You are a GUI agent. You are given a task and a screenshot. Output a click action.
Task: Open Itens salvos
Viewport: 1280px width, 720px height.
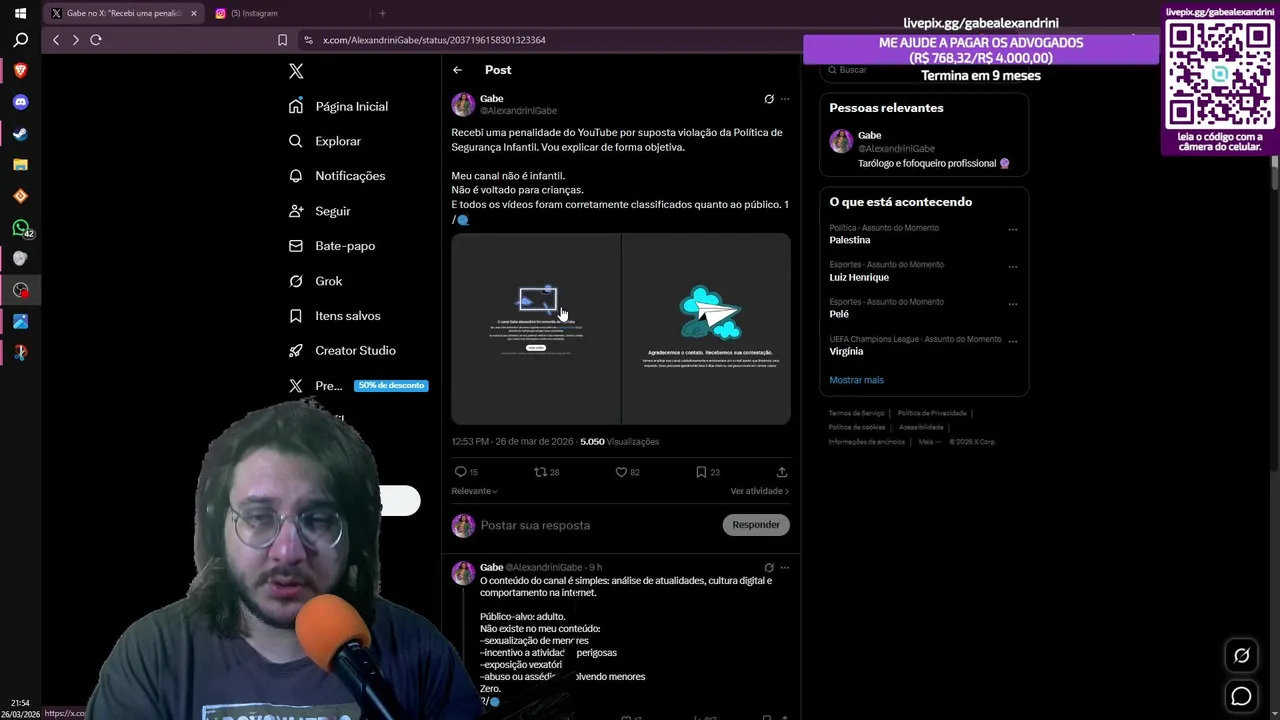[334, 316]
